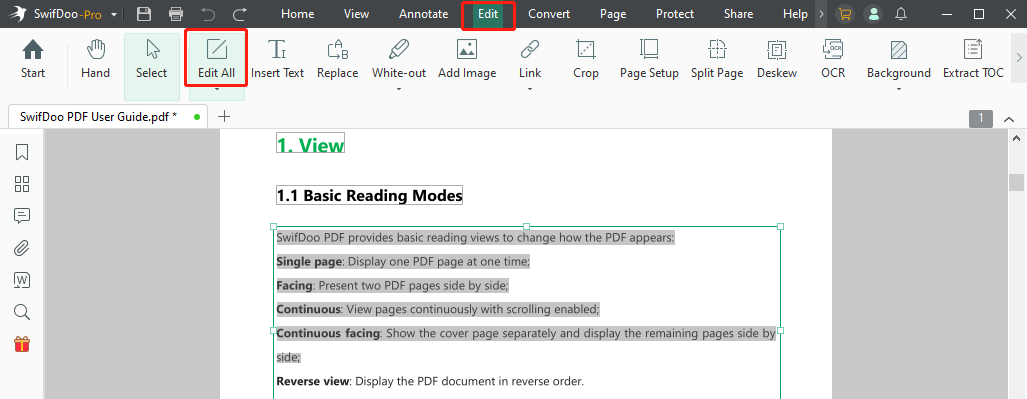Image resolution: width=1027 pixels, height=399 pixels.
Task: Click the vertical scrollbar up arrow
Action: (1017, 138)
